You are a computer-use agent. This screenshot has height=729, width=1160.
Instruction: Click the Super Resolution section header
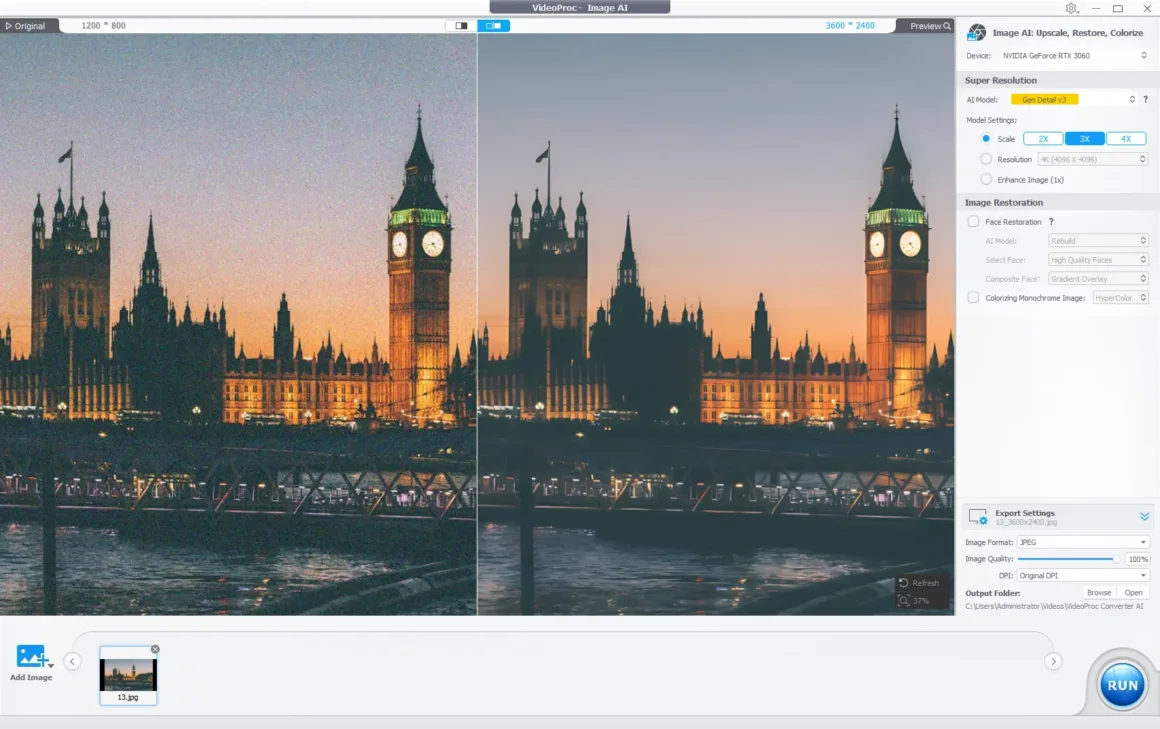point(1000,80)
